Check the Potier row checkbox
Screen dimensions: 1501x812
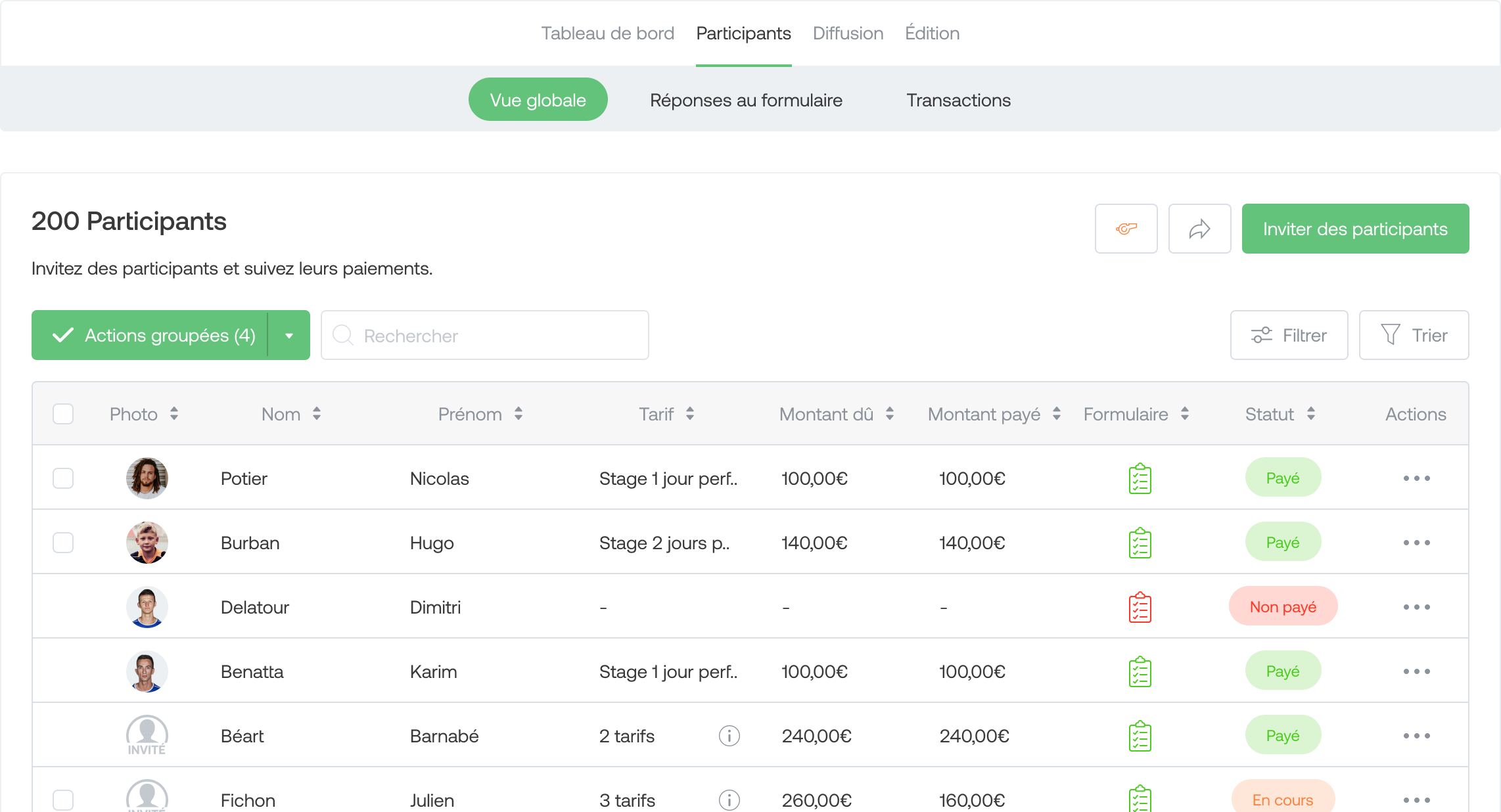point(63,478)
